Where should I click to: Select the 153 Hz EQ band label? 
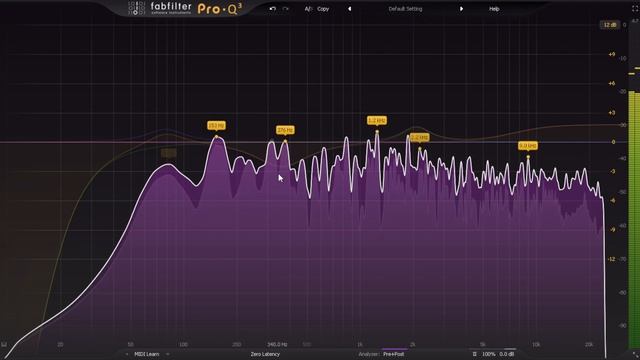coord(216,126)
